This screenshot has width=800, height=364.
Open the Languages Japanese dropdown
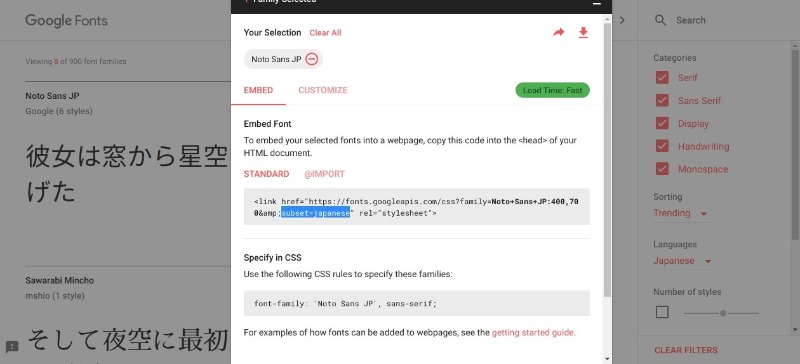click(x=683, y=261)
